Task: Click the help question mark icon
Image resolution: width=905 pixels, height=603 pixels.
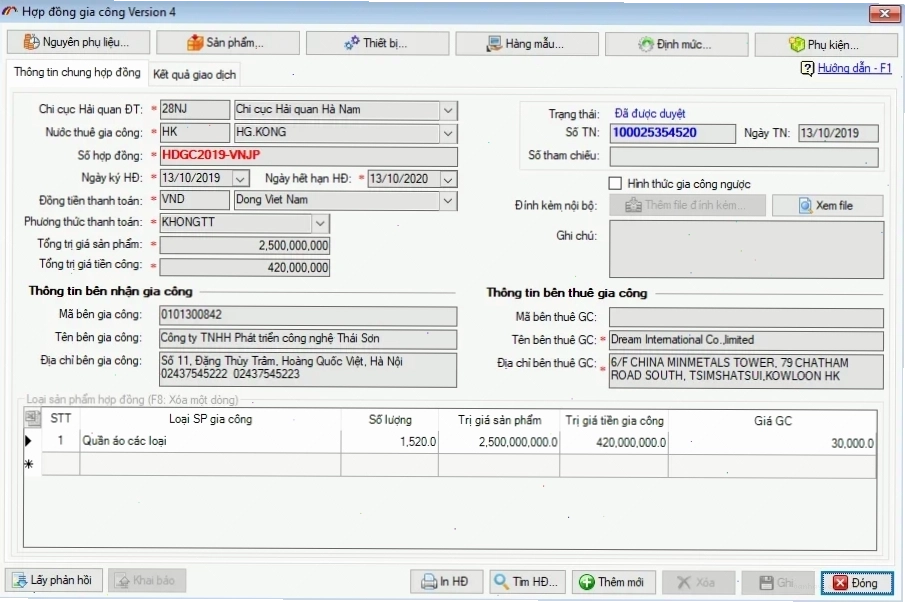Action: point(807,69)
